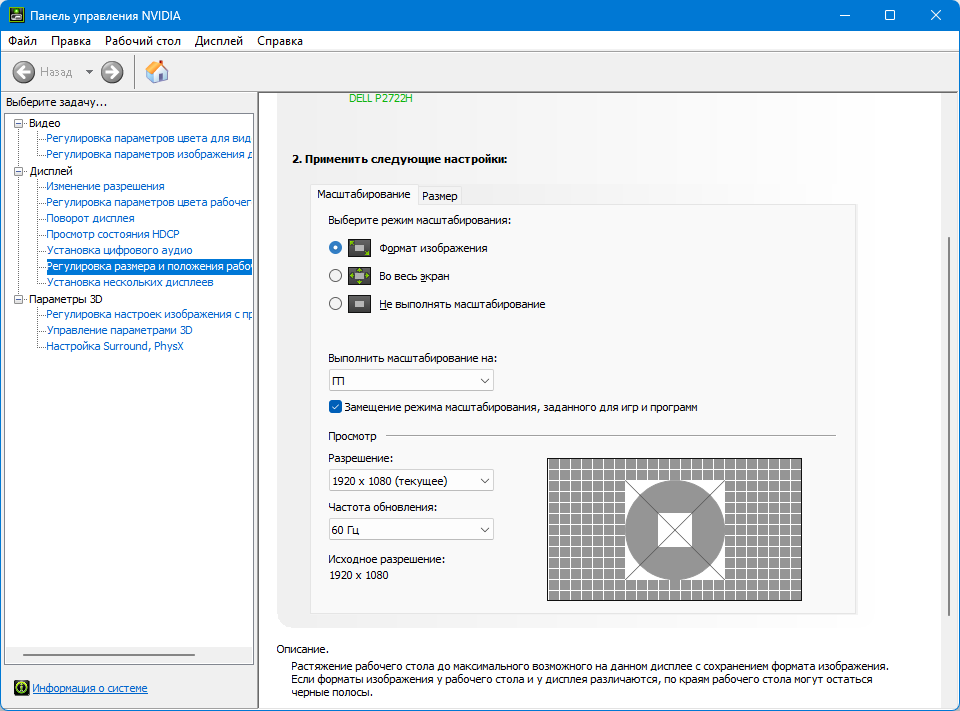This screenshot has width=960, height=711.
Task: Select the 'Во весь экран' radio button
Action: 335,276
